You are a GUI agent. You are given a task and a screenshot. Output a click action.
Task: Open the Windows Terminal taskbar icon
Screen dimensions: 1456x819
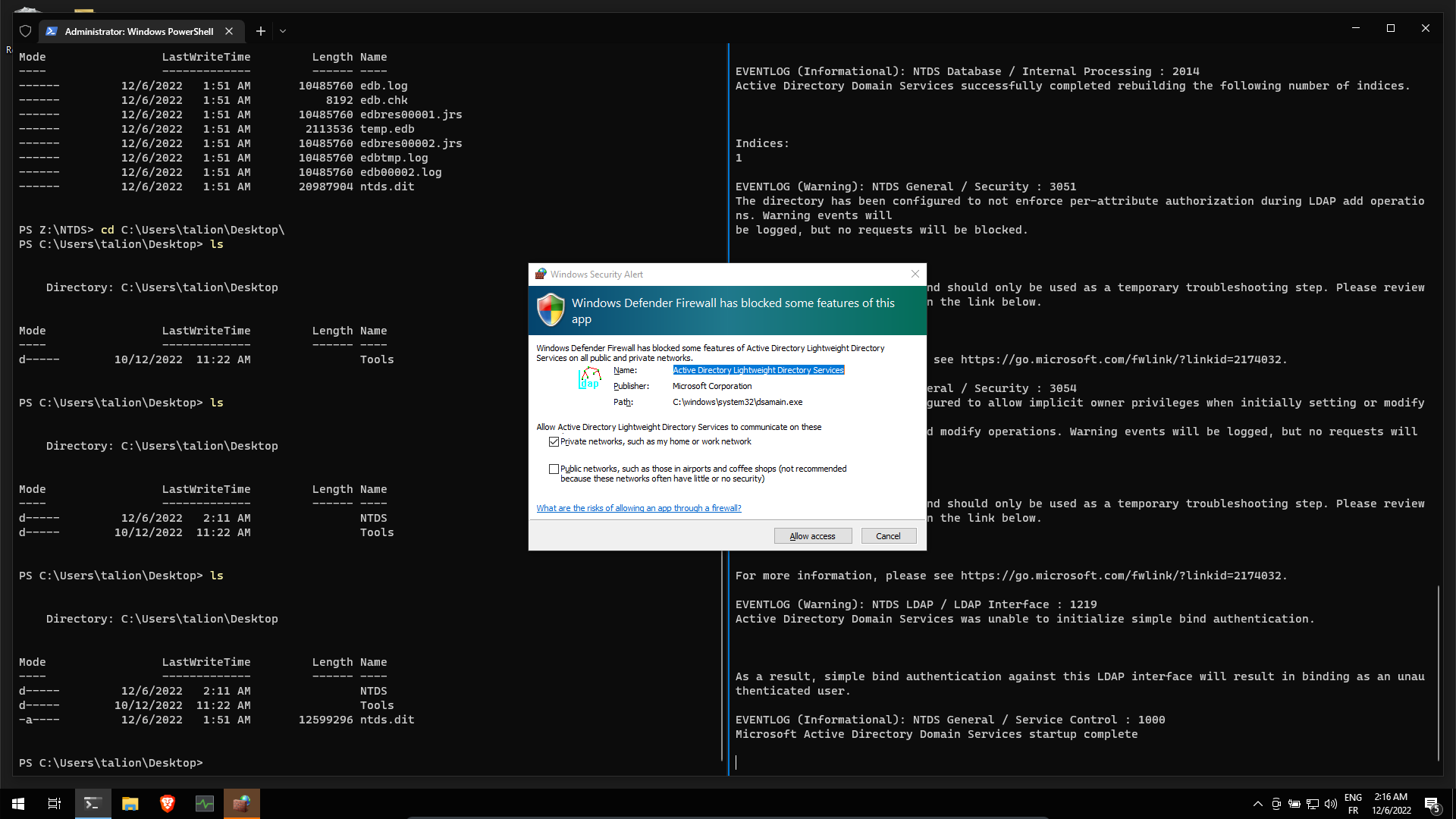click(93, 804)
